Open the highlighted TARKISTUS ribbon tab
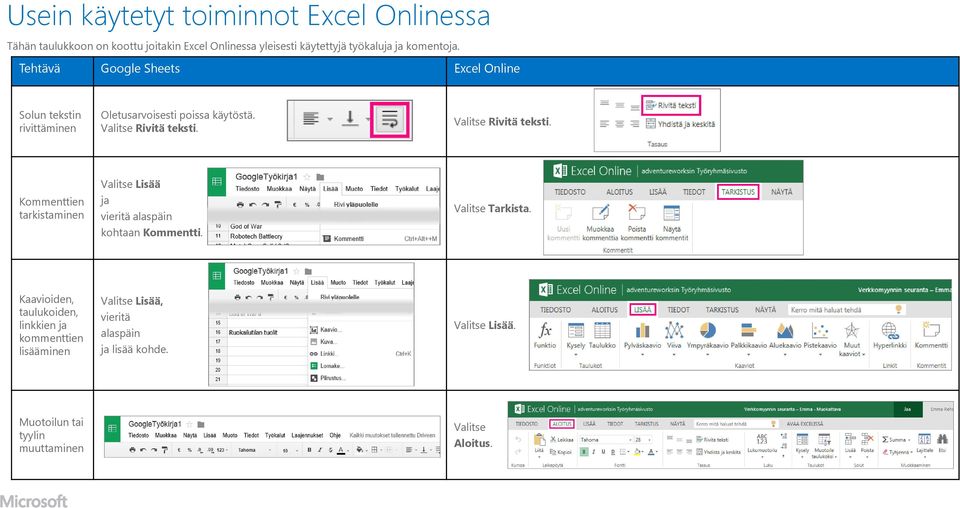The image size is (960, 508). pos(738,192)
